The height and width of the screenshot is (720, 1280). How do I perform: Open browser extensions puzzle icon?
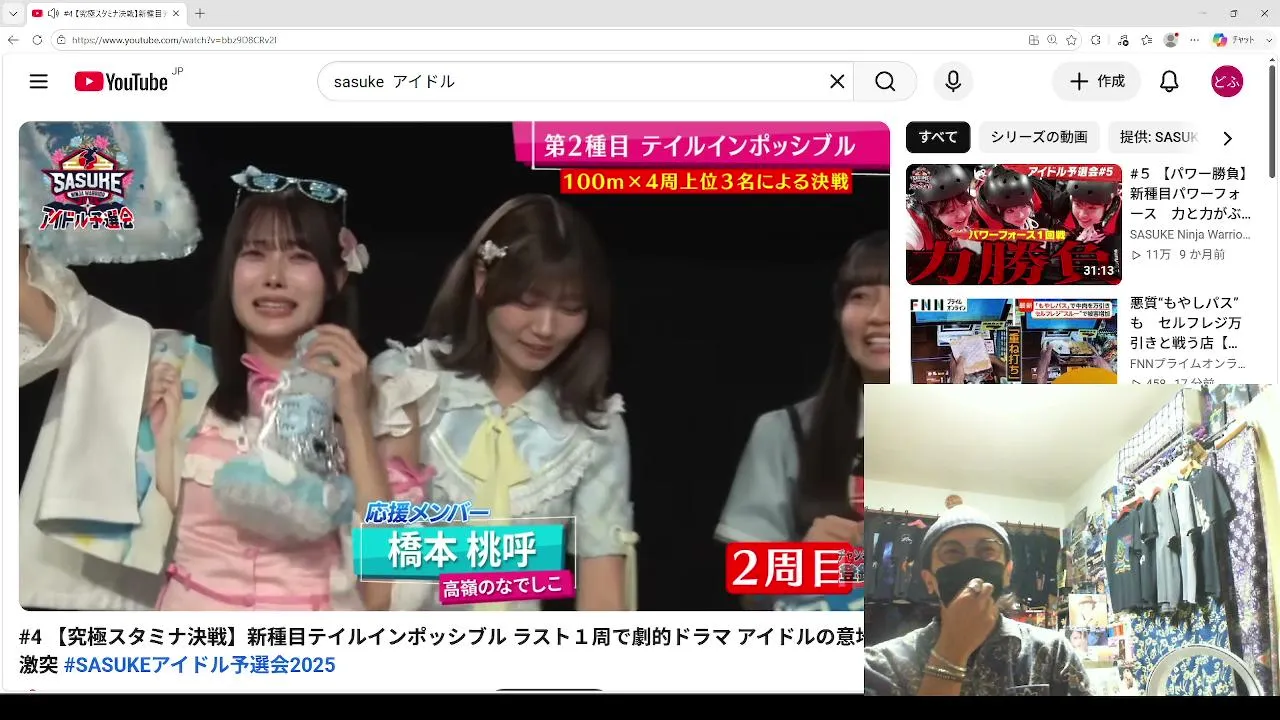point(1096,40)
